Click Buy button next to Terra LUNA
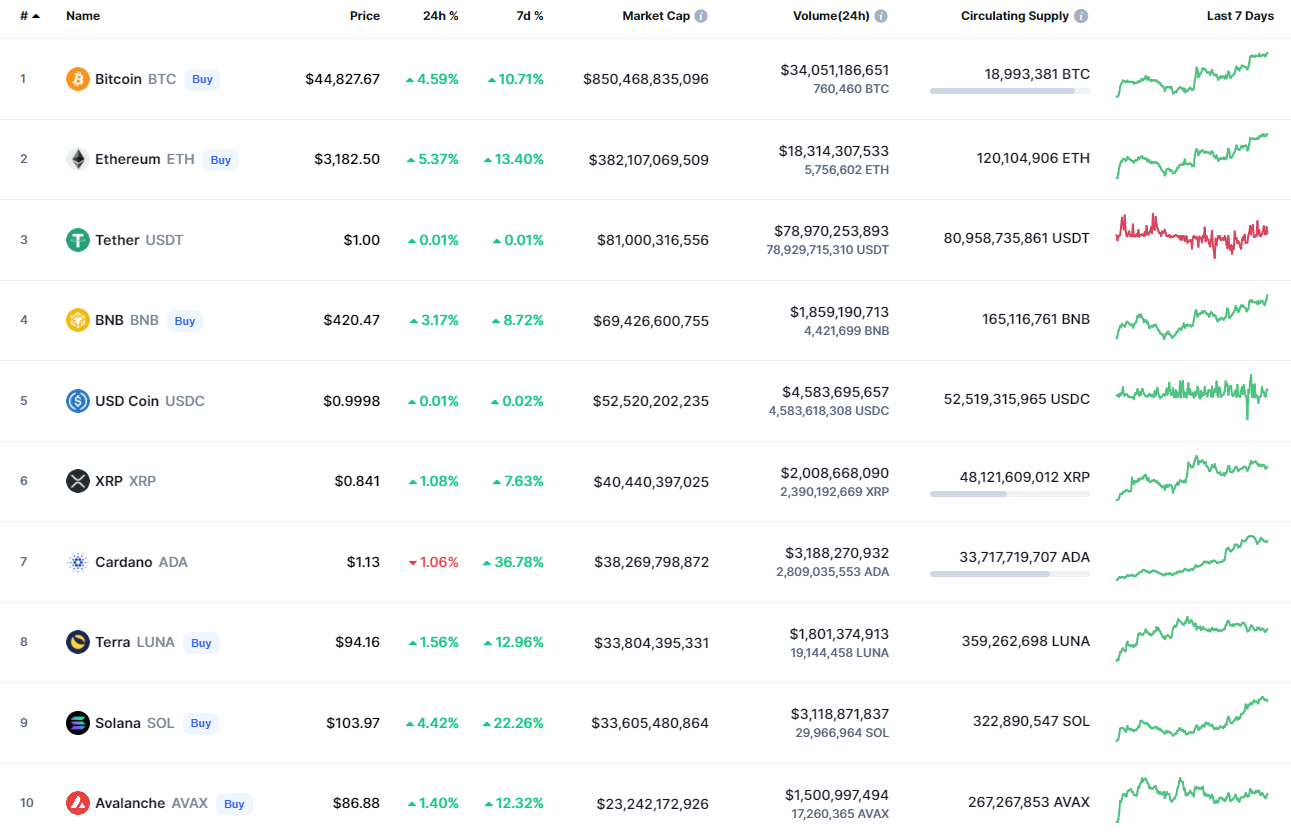 tap(201, 643)
